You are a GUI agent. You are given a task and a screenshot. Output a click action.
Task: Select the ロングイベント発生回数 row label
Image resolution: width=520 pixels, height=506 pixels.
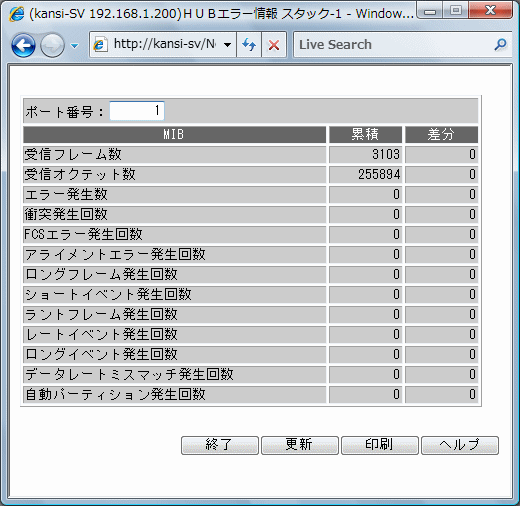tap(101, 354)
